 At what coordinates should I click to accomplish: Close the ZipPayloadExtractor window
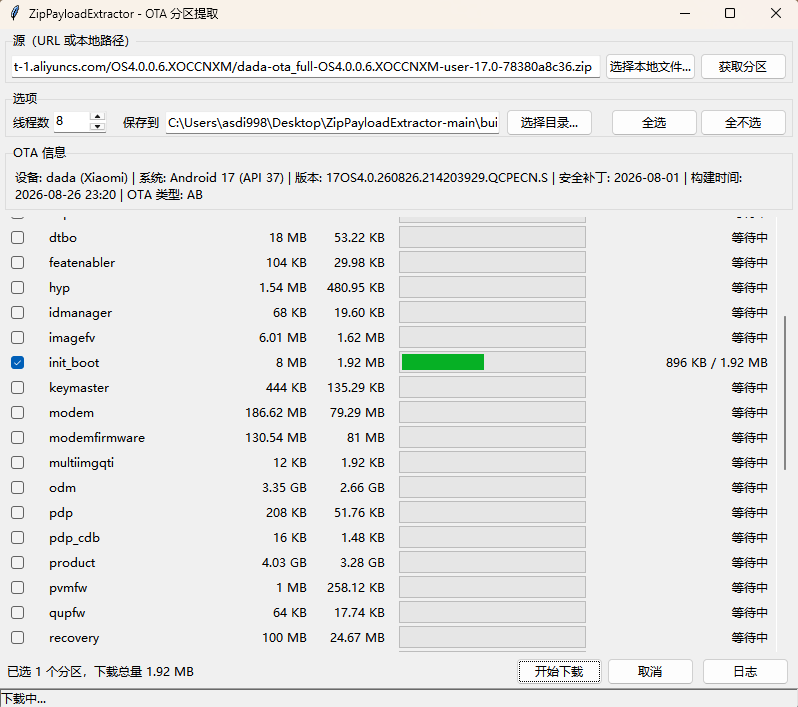click(776, 13)
